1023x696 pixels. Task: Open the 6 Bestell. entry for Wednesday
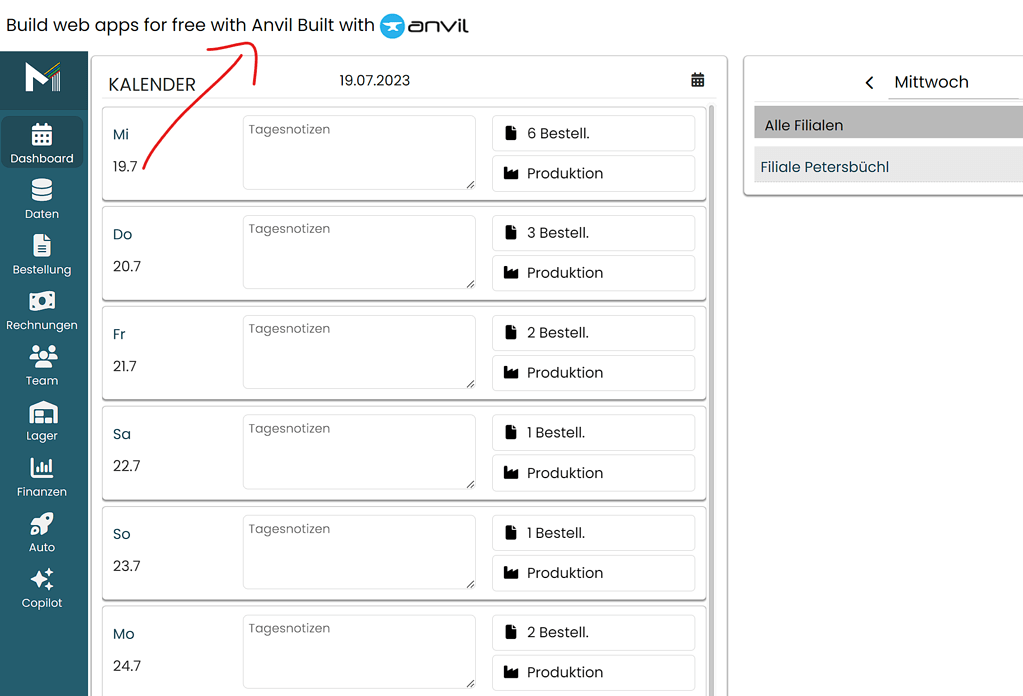593,132
